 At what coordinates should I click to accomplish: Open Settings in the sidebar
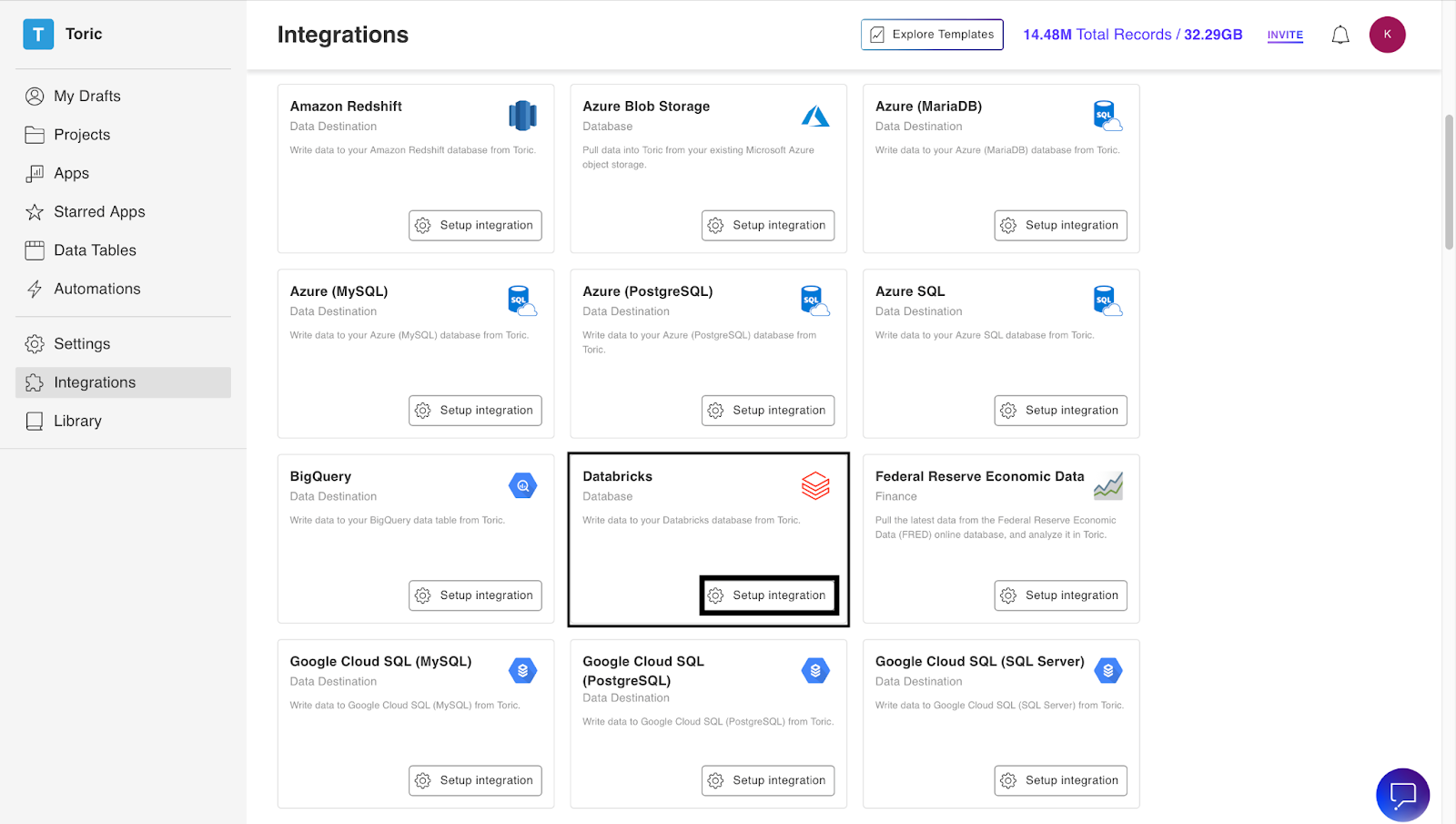123,343
